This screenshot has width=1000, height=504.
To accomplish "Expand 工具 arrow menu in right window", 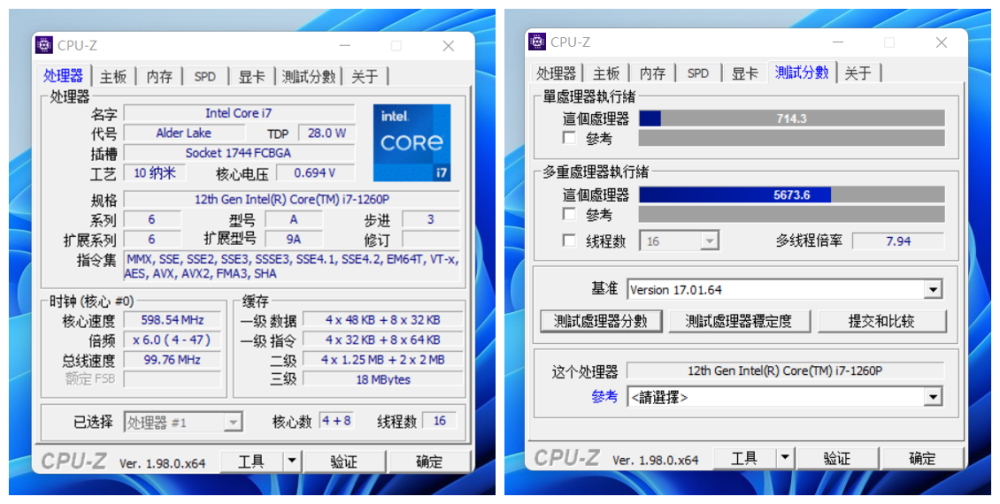I will click(x=785, y=457).
